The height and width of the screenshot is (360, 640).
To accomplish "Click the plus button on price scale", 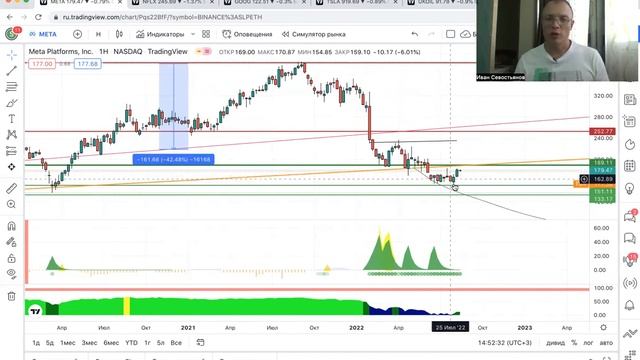I will point(584,179).
